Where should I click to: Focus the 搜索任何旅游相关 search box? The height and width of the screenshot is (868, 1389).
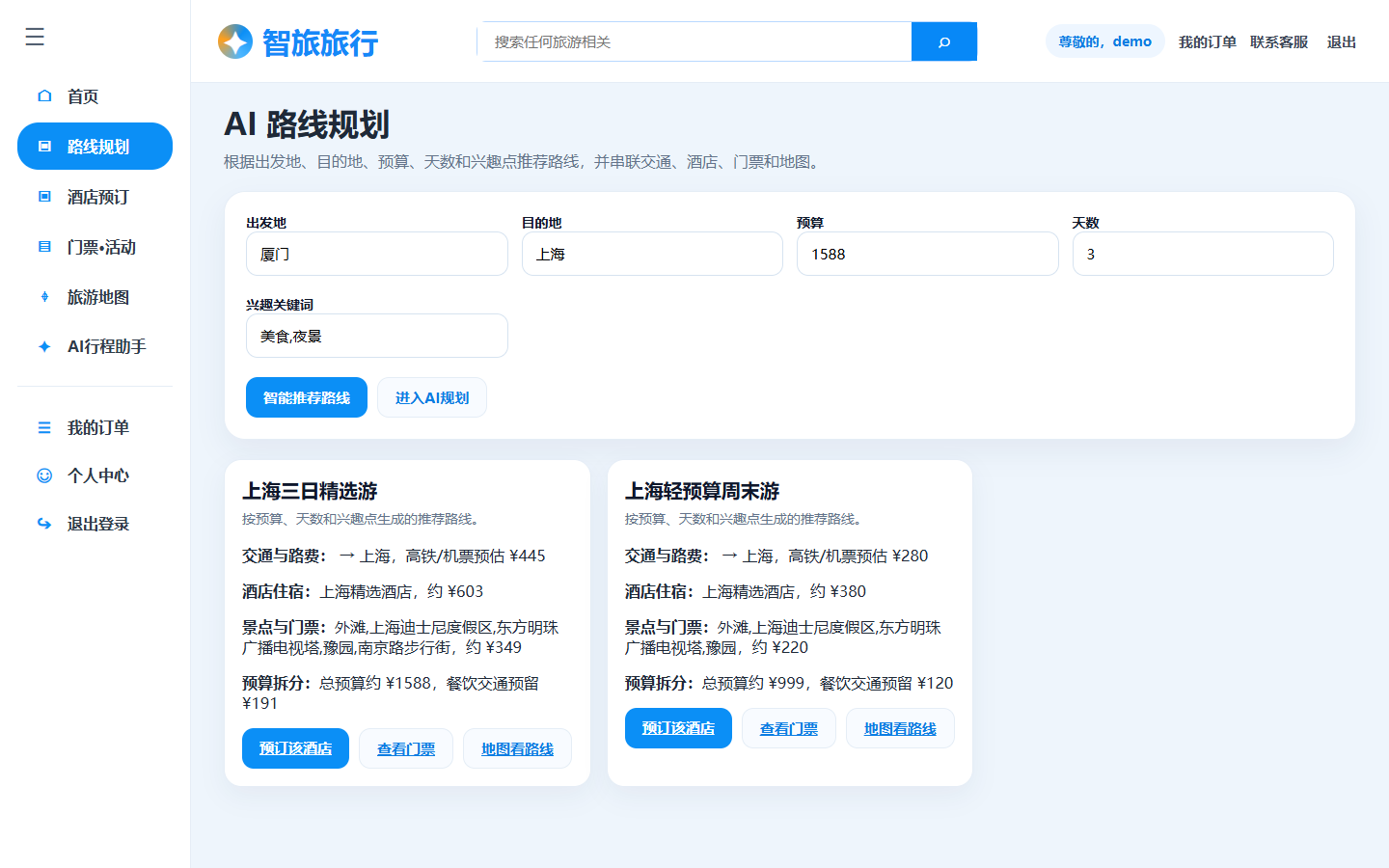pos(694,41)
